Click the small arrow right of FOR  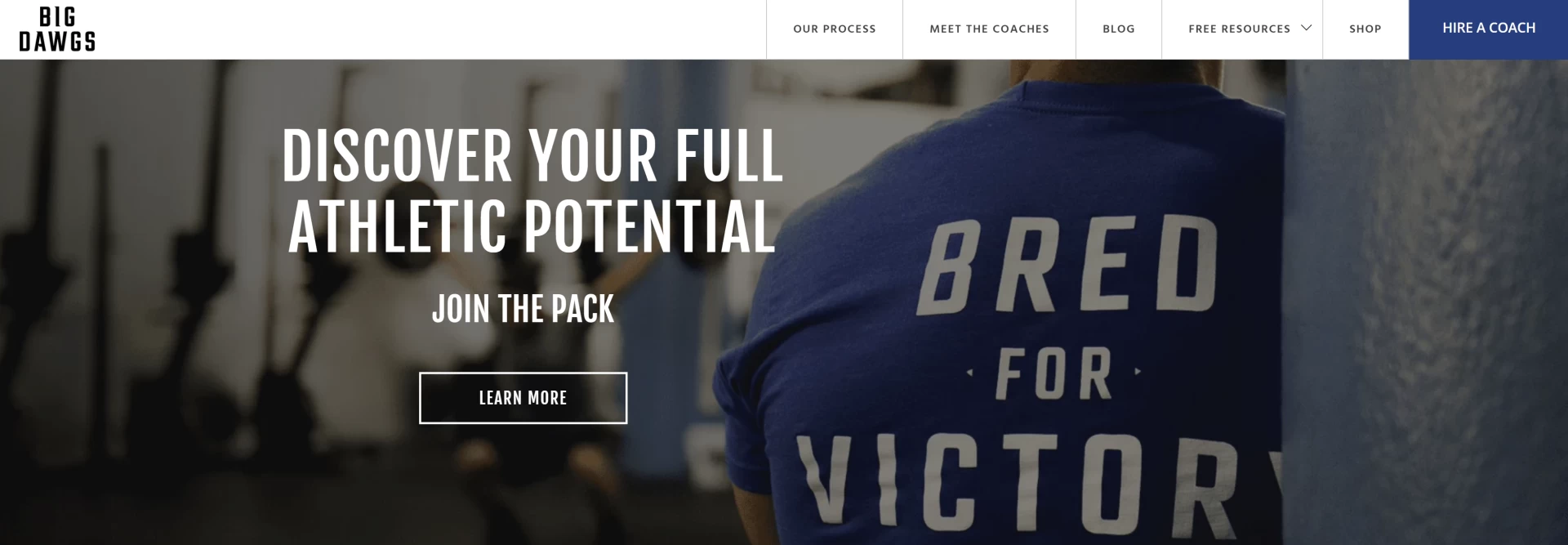pyautogui.click(x=1138, y=371)
